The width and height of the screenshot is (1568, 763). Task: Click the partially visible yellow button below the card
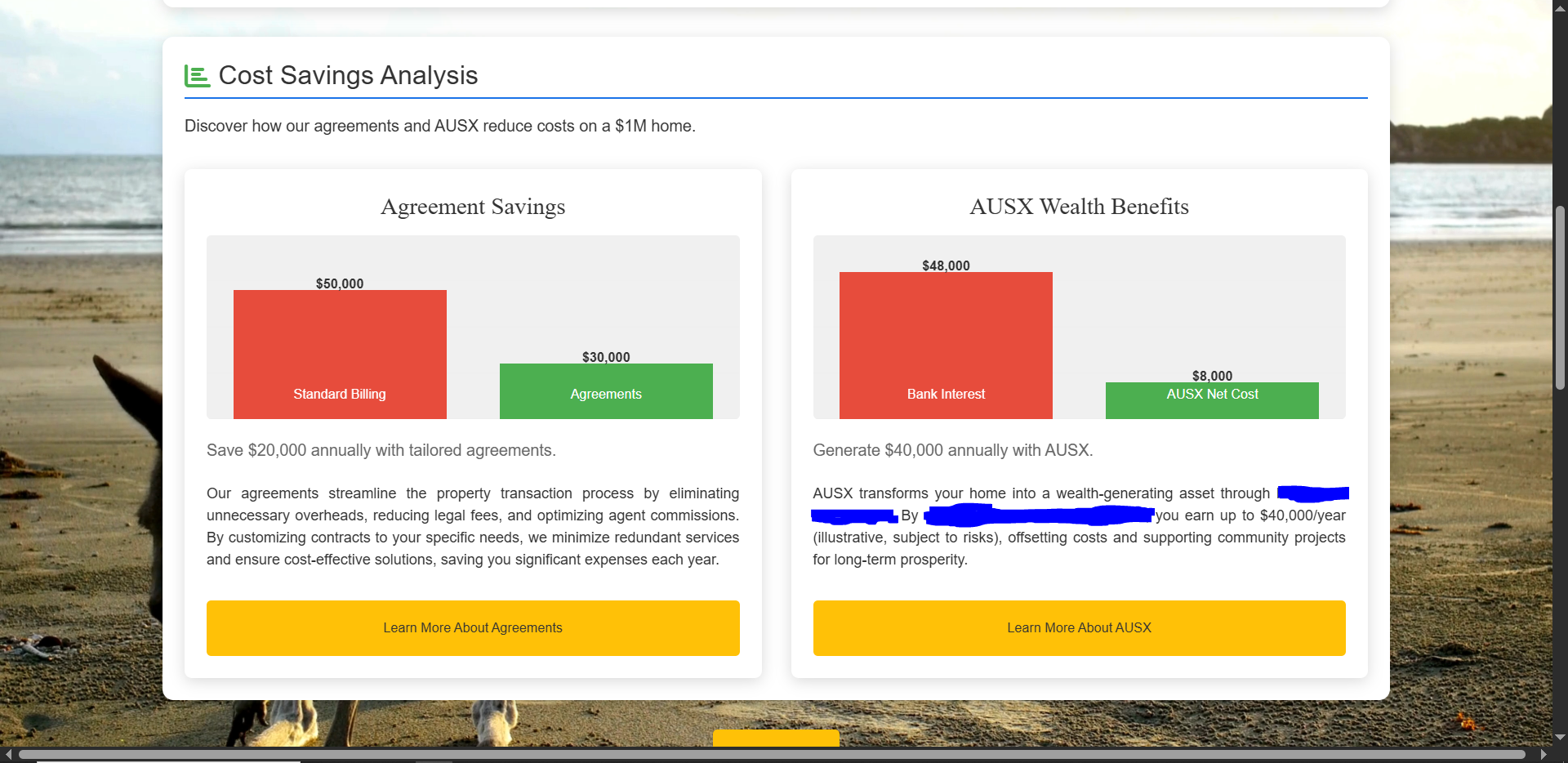click(x=776, y=738)
